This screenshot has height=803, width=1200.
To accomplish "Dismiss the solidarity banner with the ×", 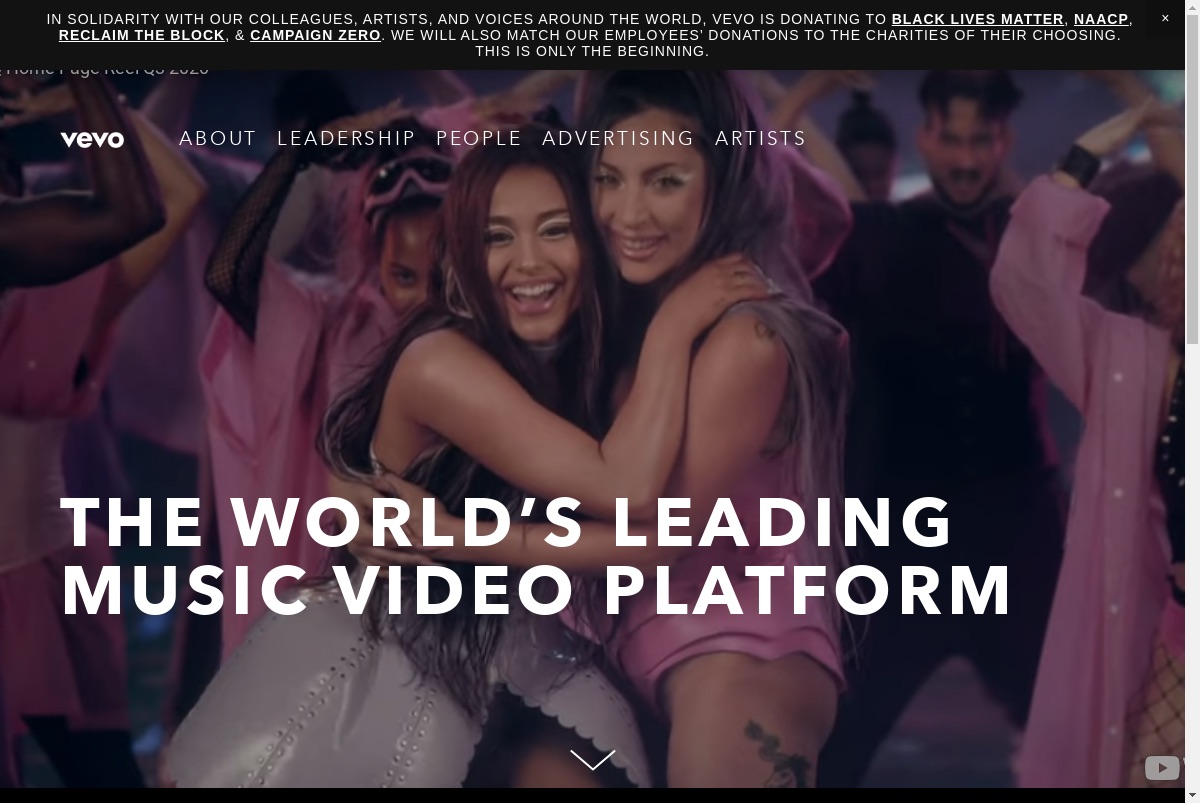I will coord(1165,18).
